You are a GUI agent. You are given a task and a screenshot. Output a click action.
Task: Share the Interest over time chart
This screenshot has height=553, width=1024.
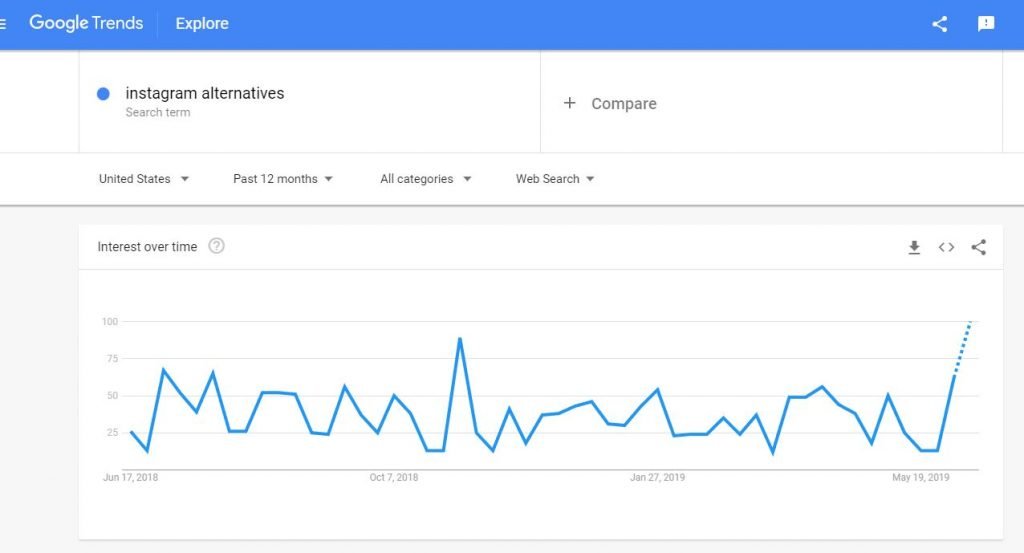pos(978,247)
